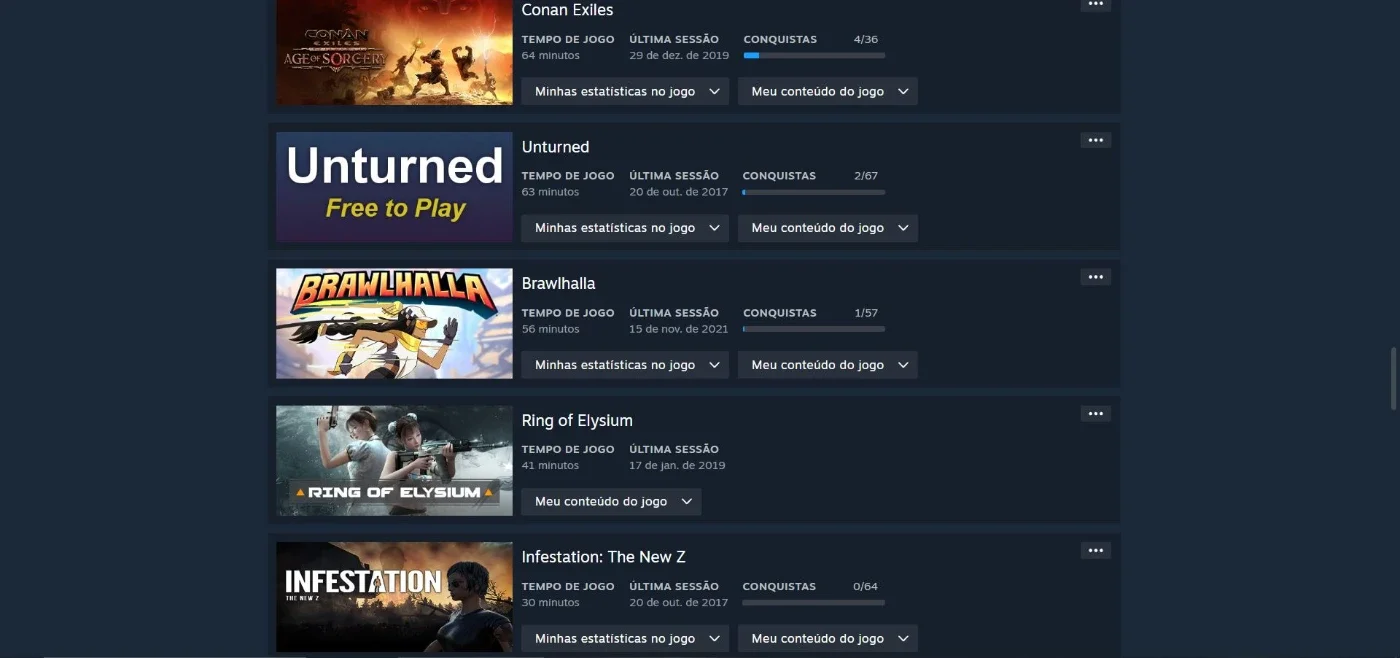Viewport: 1400px width, 658px height.
Task: Click the Ring of Elysium cover thumbnail
Action: [x=394, y=460]
